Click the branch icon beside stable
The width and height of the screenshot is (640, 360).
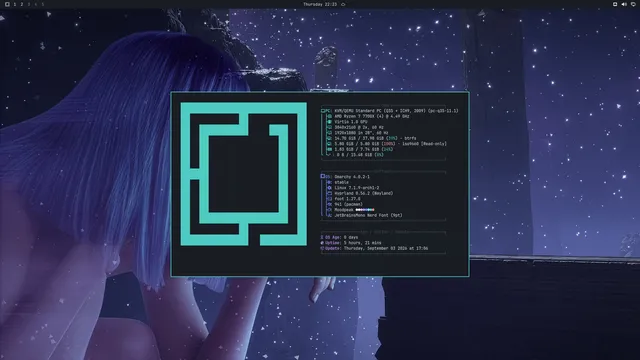[329, 182]
